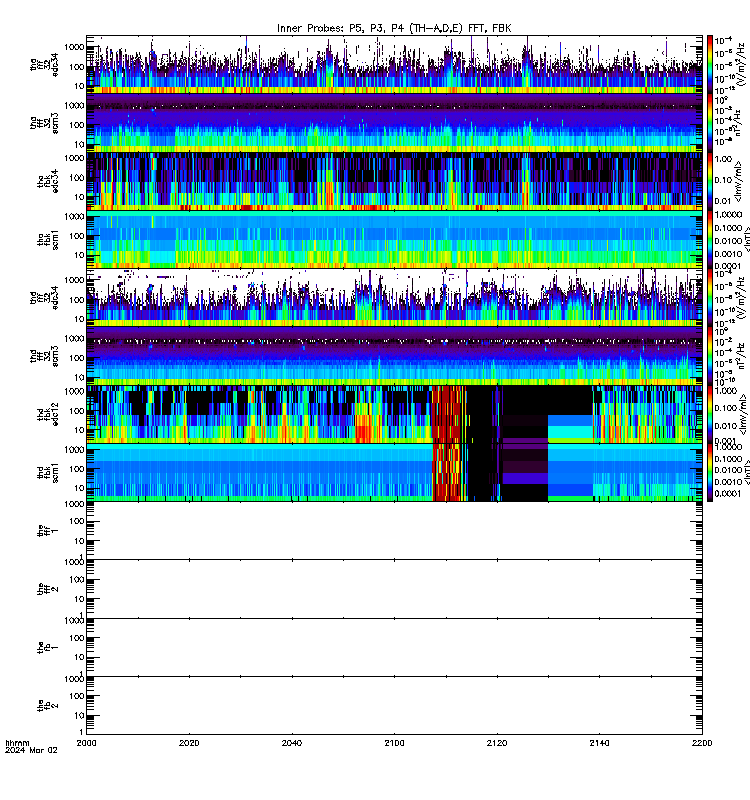The image size is (750, 800).
Task: Click the "2024 Mar 02" date label
Action: pos(32,750)
